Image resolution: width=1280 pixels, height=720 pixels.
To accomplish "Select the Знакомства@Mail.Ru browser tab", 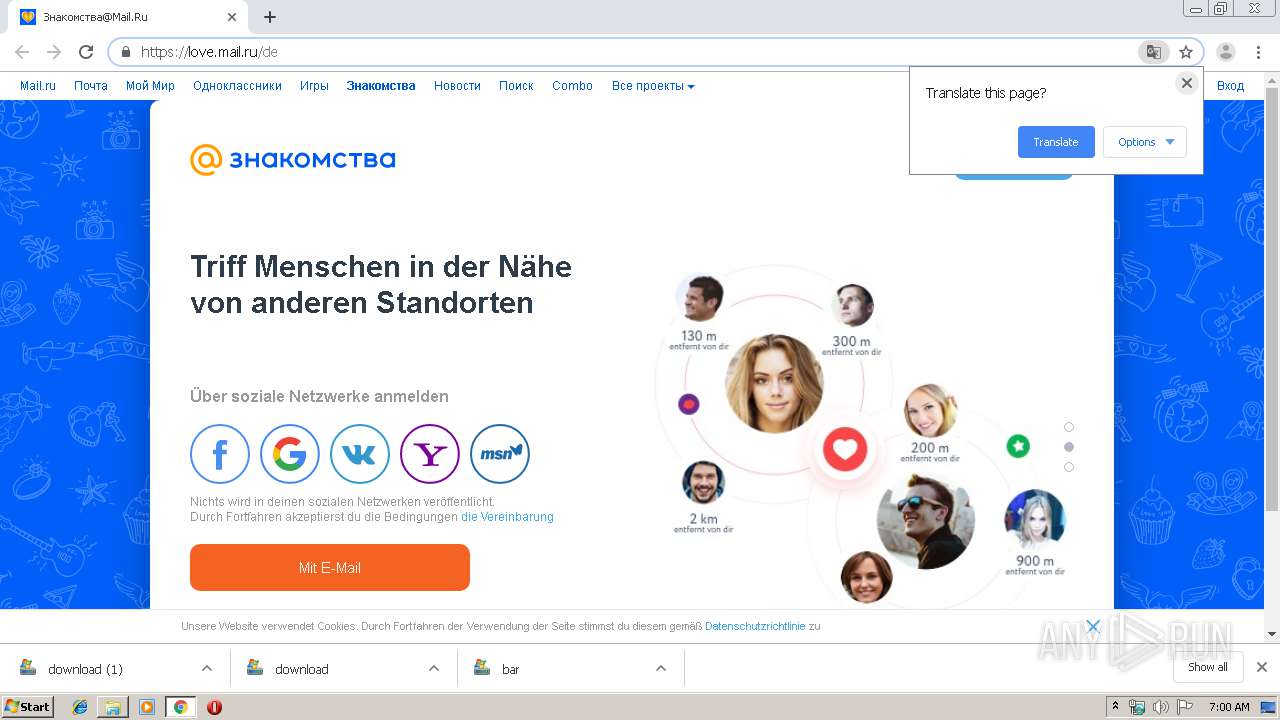I will [128, 17].
